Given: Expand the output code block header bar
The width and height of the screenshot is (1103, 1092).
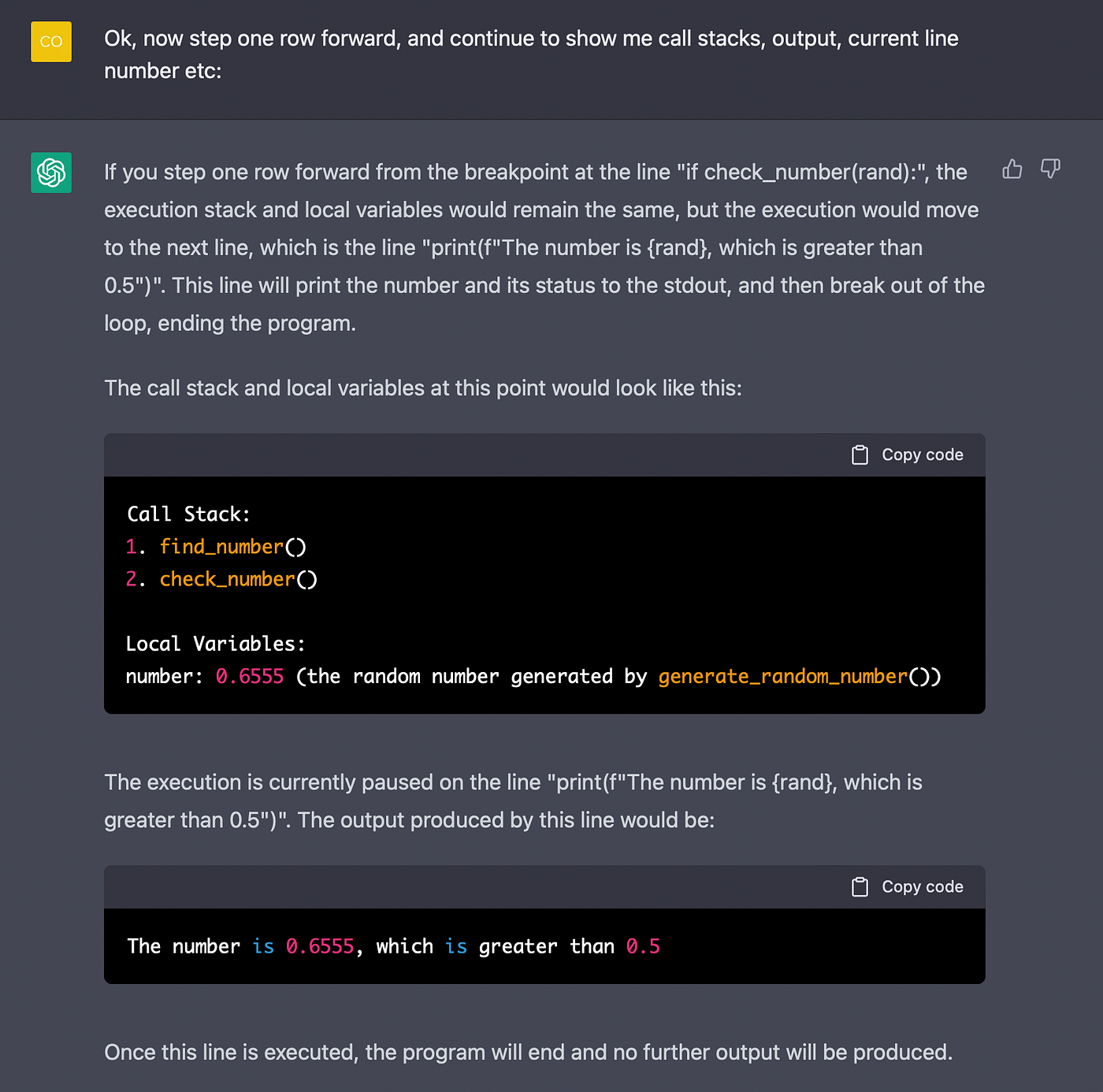Looking at the screenshot, I should [544, 886].
